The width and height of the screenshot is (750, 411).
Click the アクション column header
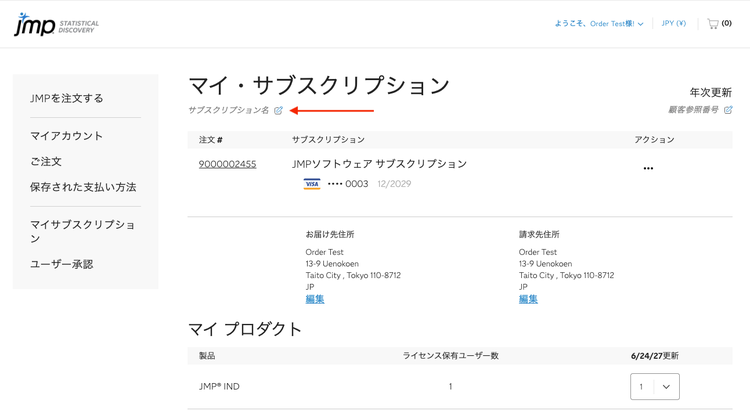point(654,140)
